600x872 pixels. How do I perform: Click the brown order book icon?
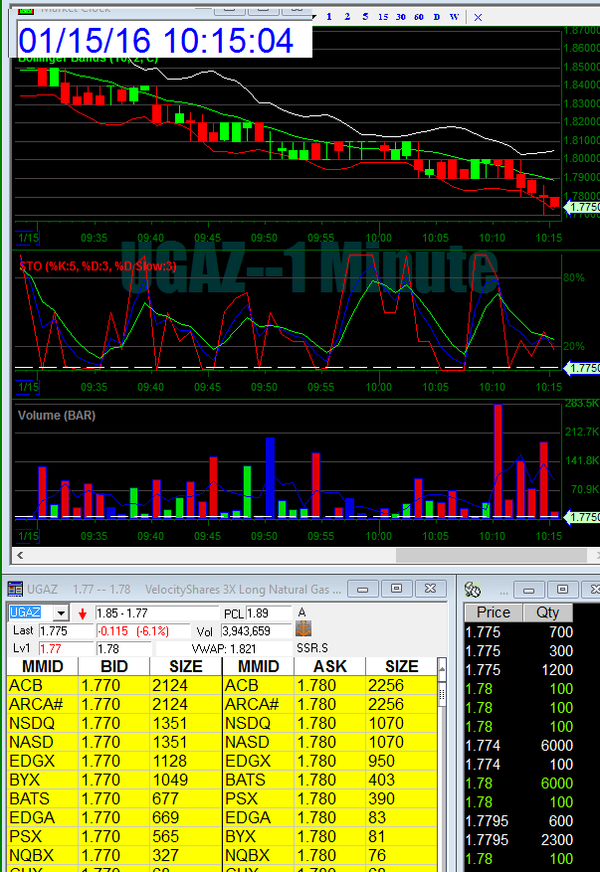pos(304,630)
